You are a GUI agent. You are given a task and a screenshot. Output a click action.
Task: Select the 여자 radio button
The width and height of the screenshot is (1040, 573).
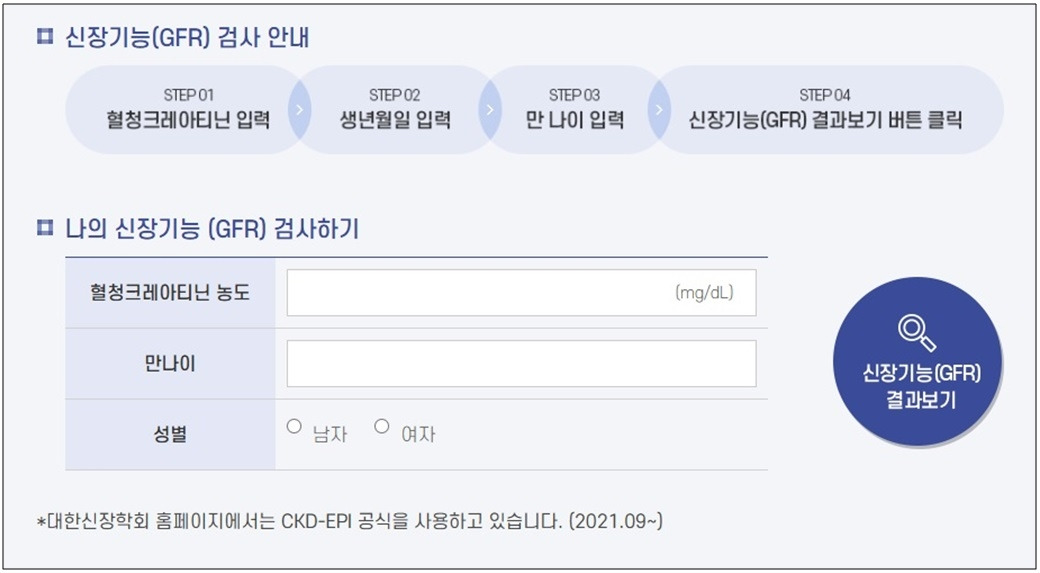381,426
